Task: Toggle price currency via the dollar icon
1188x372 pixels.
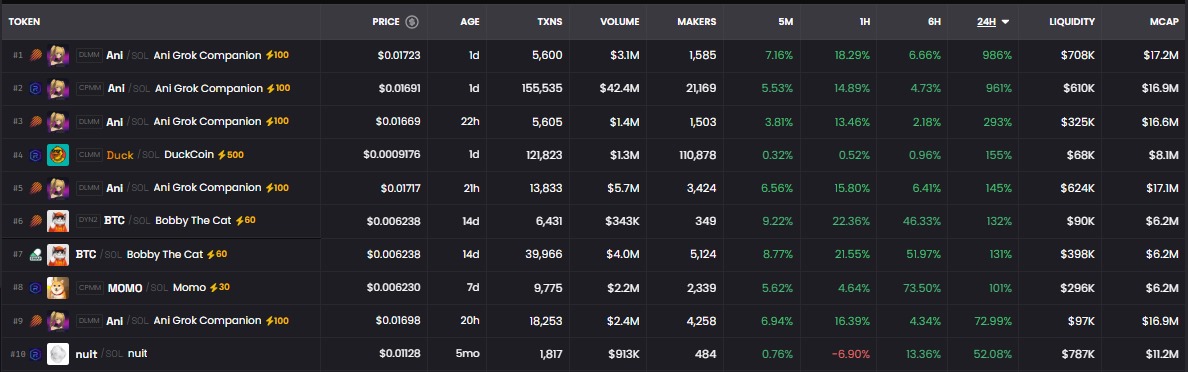Action: point(411,22)
